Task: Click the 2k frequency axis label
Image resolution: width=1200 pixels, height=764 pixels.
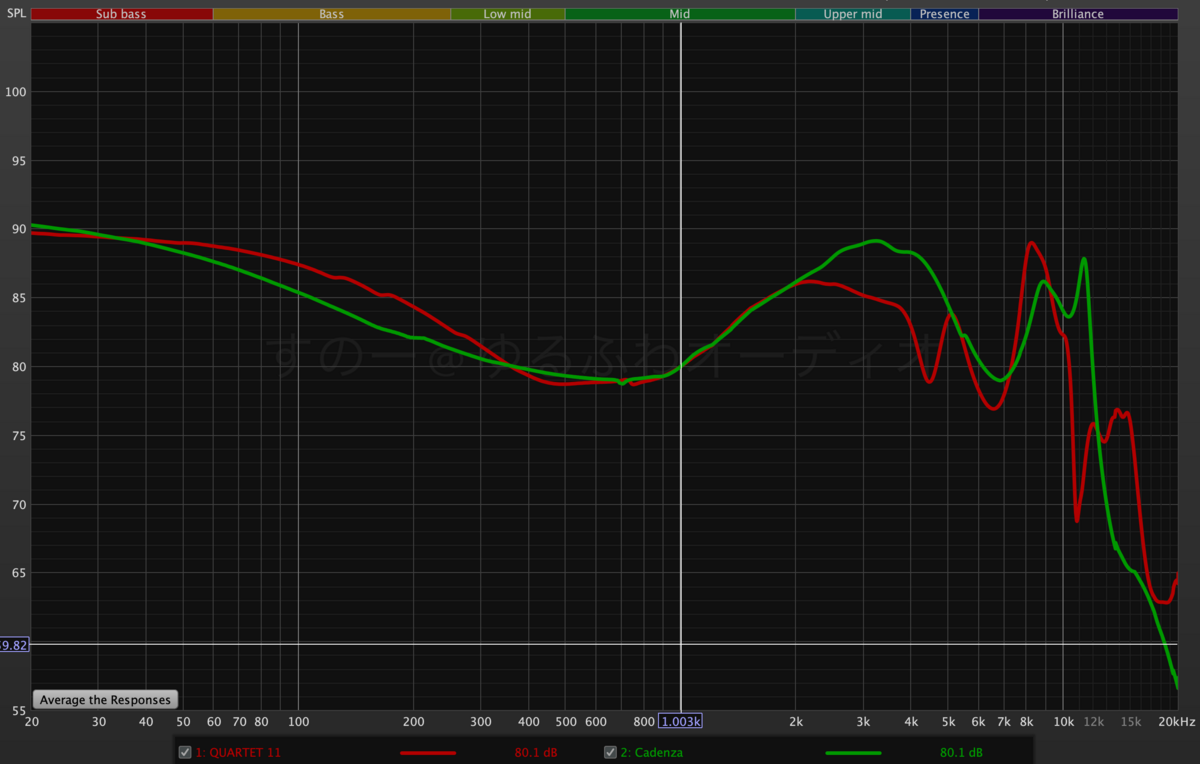Action: (796, 721)
